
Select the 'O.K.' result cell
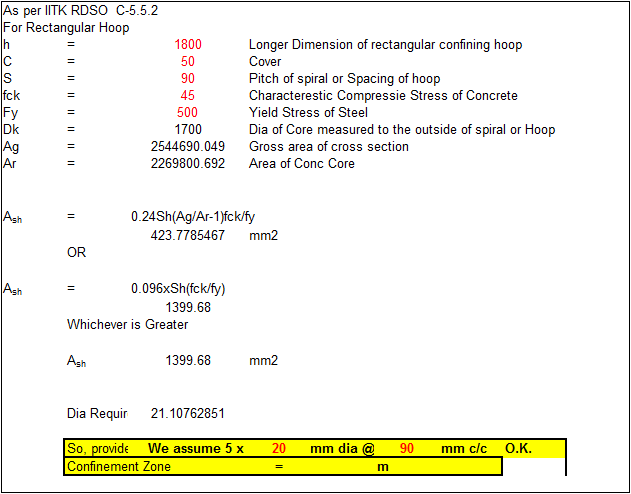[518, 448]
